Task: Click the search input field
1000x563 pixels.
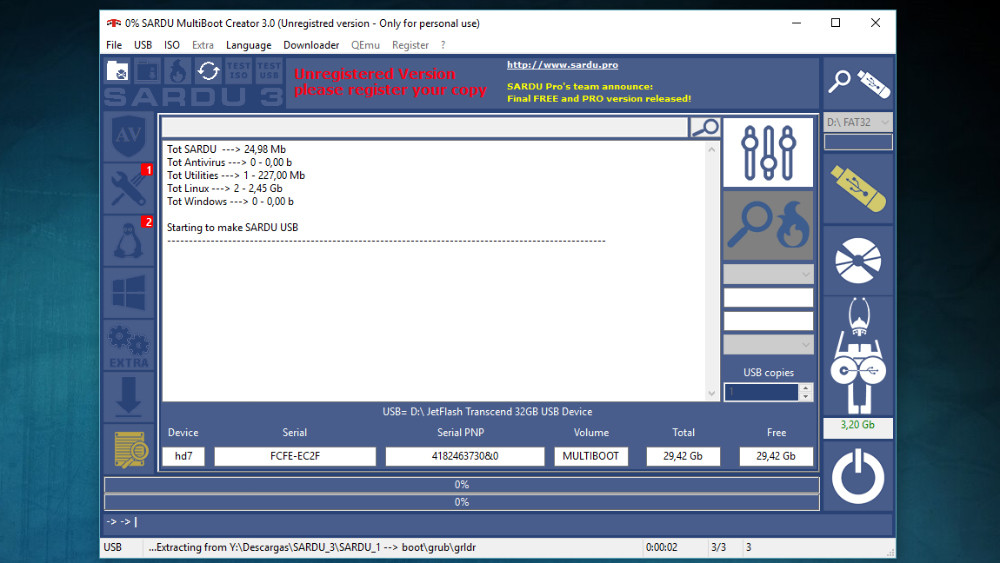Action: pos(425,128)
